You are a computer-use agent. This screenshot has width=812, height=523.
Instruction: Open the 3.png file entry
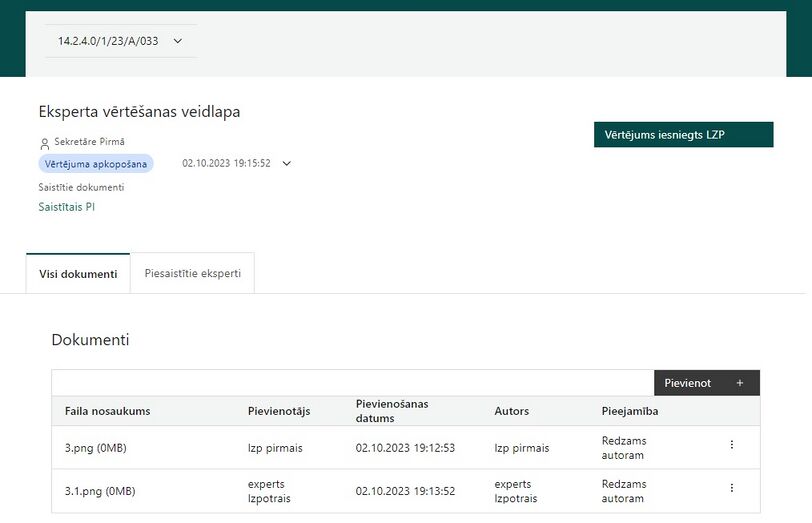96,448
